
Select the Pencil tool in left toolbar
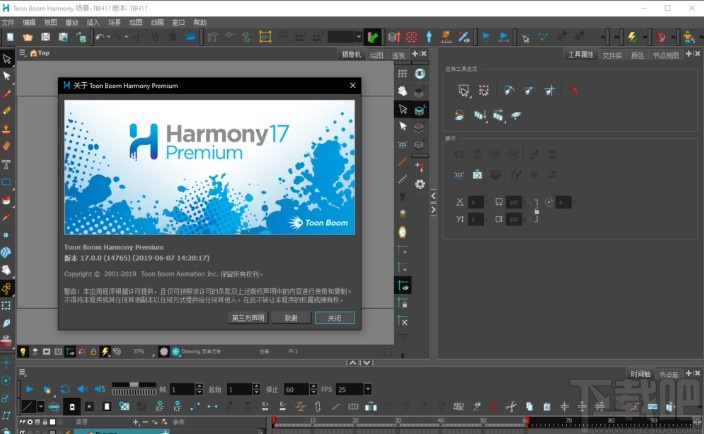(x=6, y=110)
